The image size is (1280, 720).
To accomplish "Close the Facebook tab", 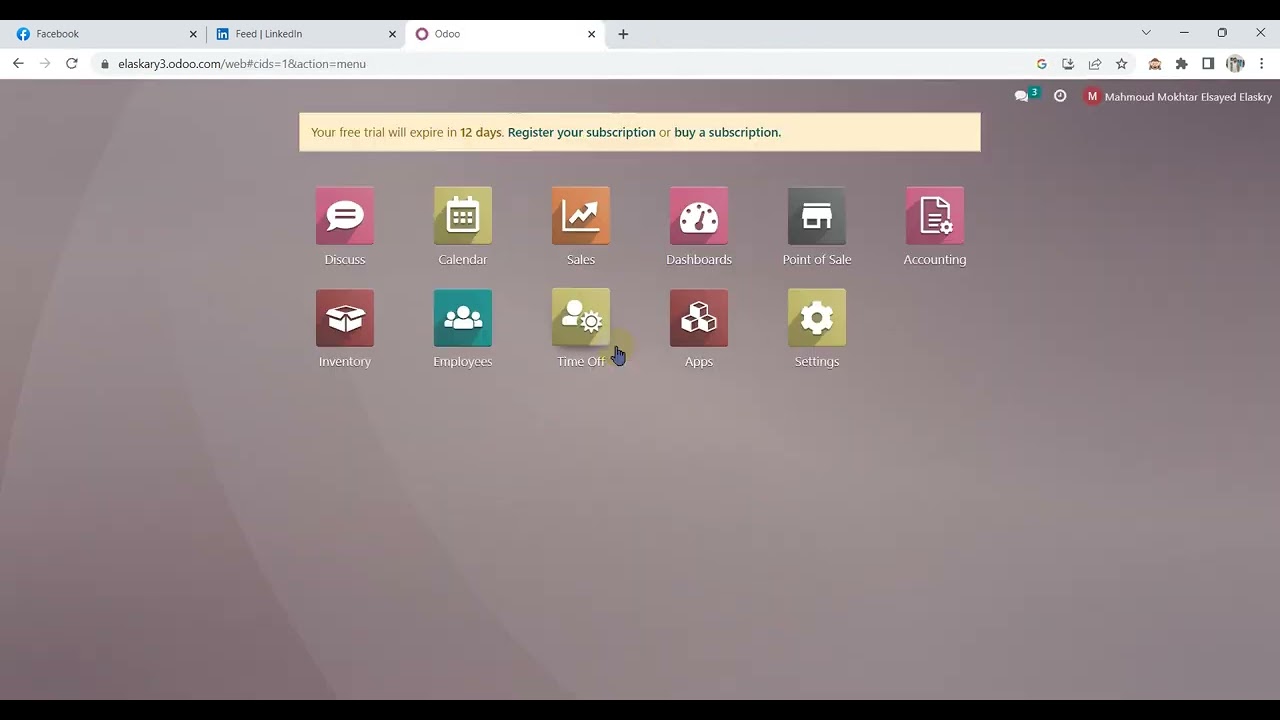I will click(193, 34).
